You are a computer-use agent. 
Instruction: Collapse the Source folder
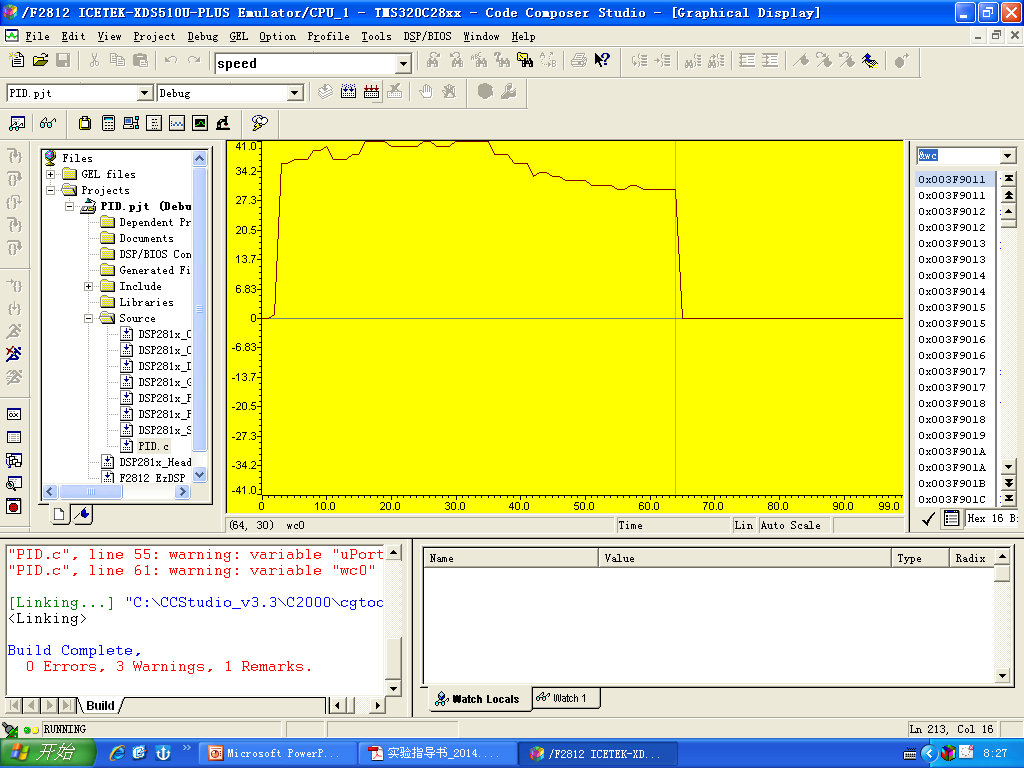(88, 318)
